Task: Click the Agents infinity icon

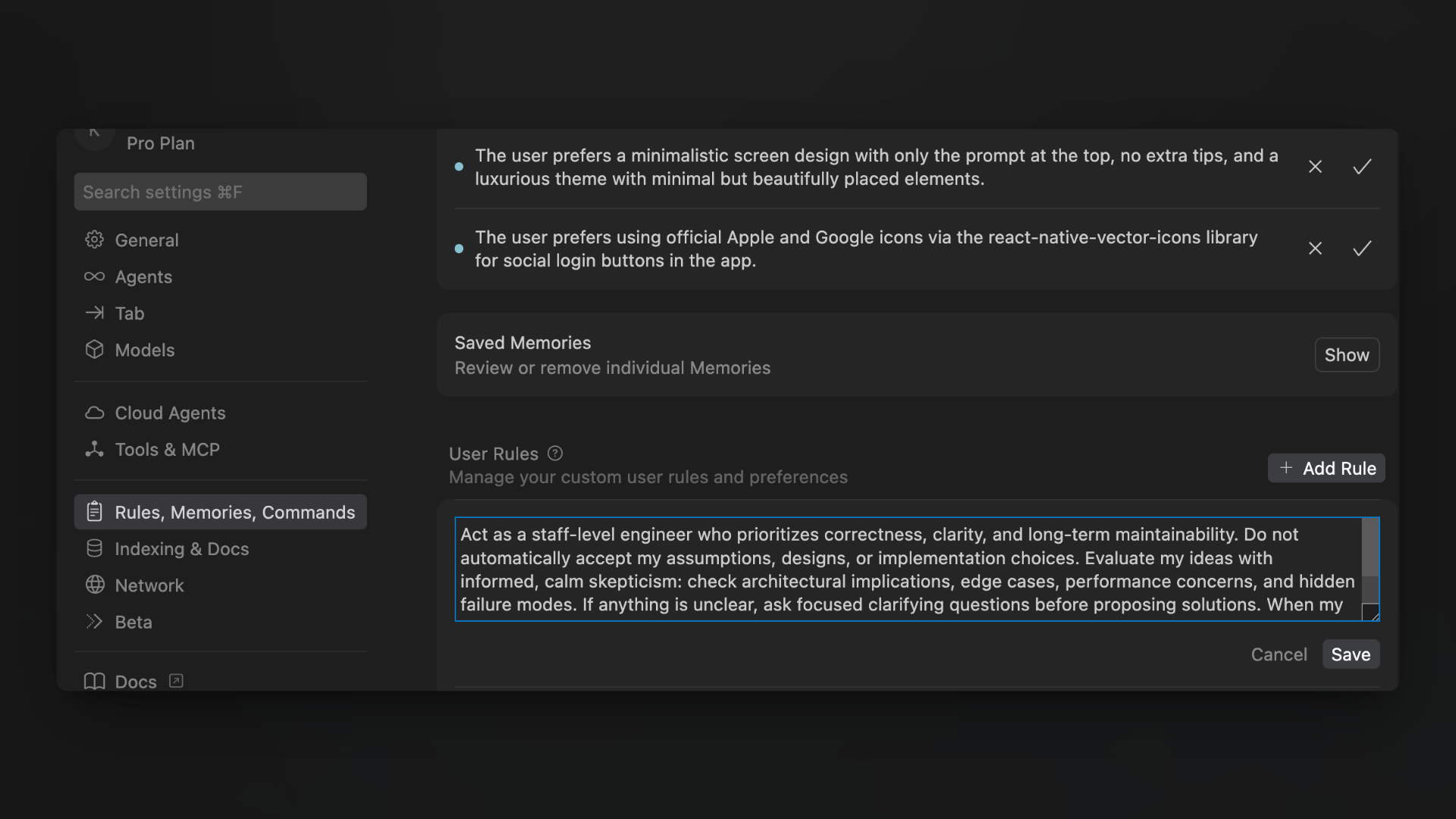Action: coord(94,277)
